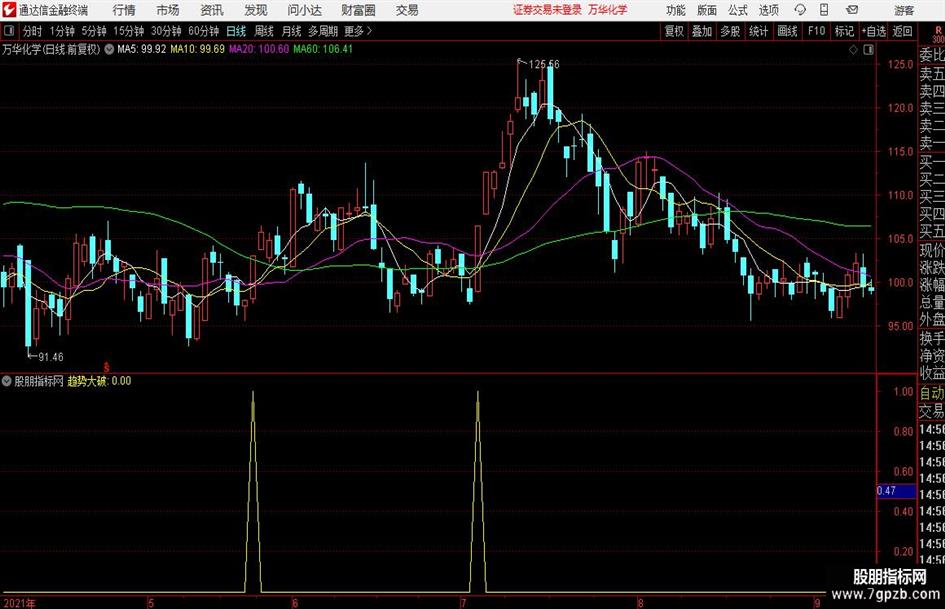
Task: Click the MA5: 99.92 label
Action: [141, 49]
